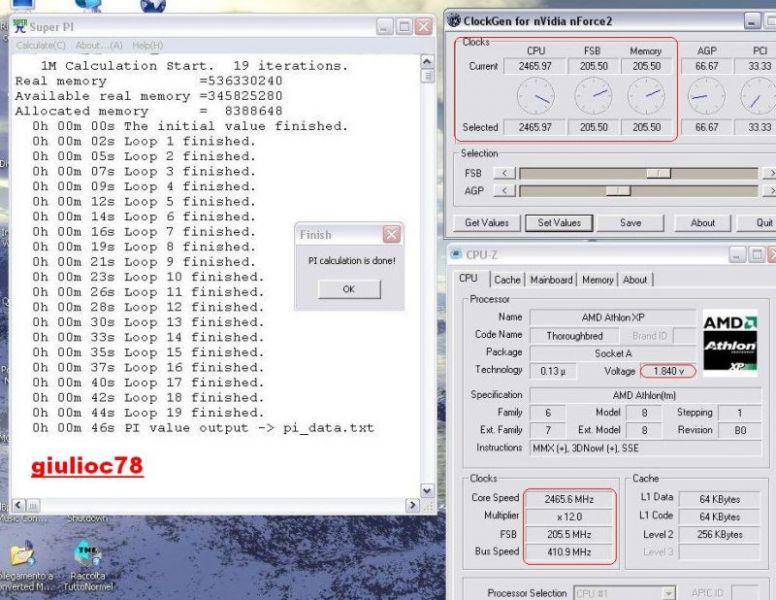The height and width of the screenshot is (600, 776).
Task: Click the selected CPU clock value field
Action: (534, 127)
